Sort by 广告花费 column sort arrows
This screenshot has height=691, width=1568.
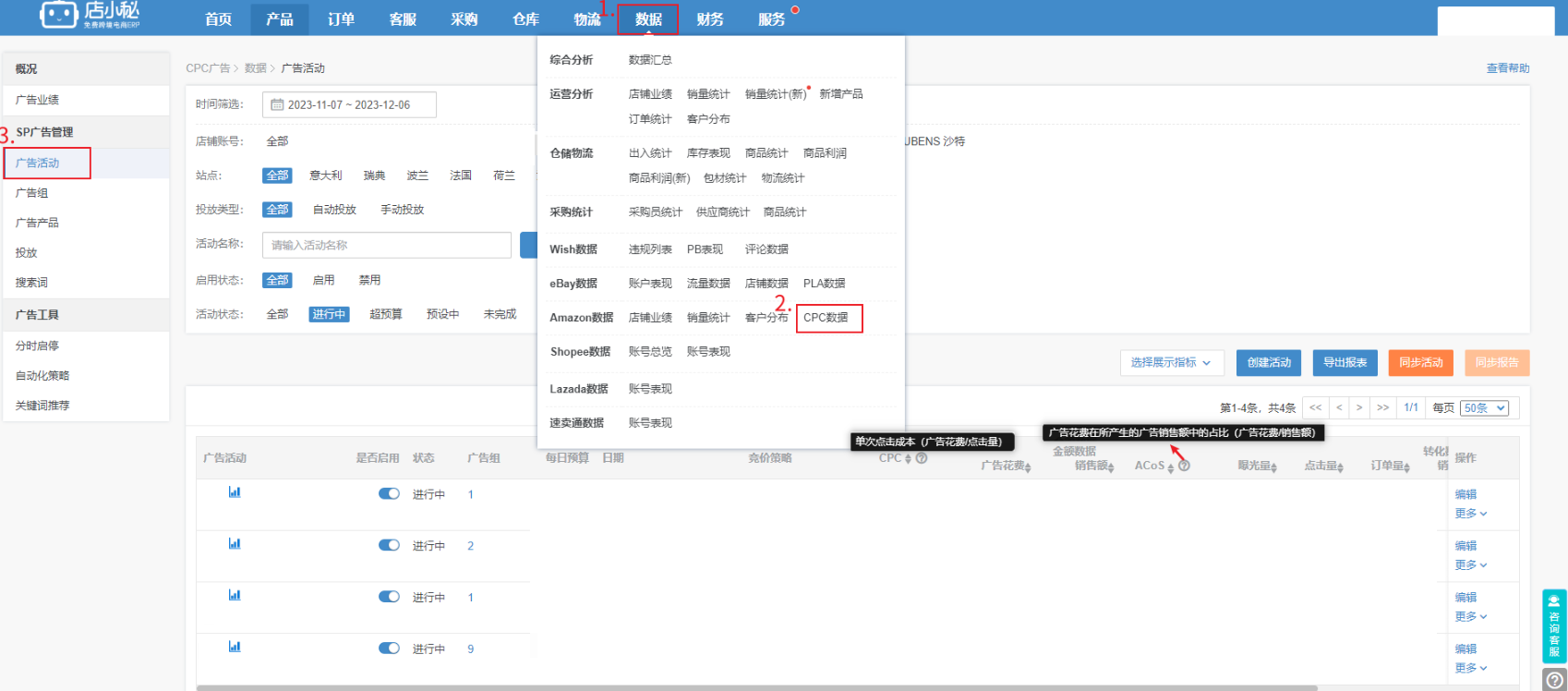[x=1028, y=467]
